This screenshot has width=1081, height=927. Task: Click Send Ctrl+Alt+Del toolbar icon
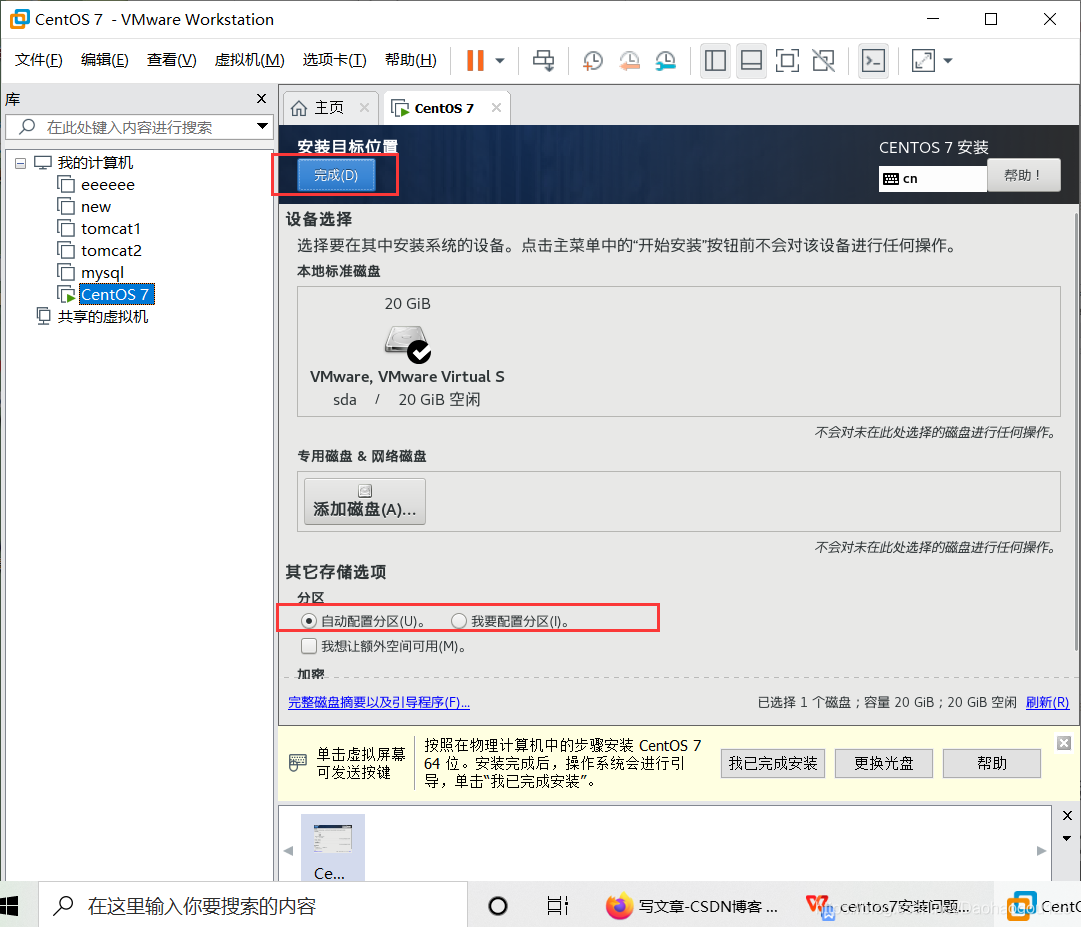[543, 61]
